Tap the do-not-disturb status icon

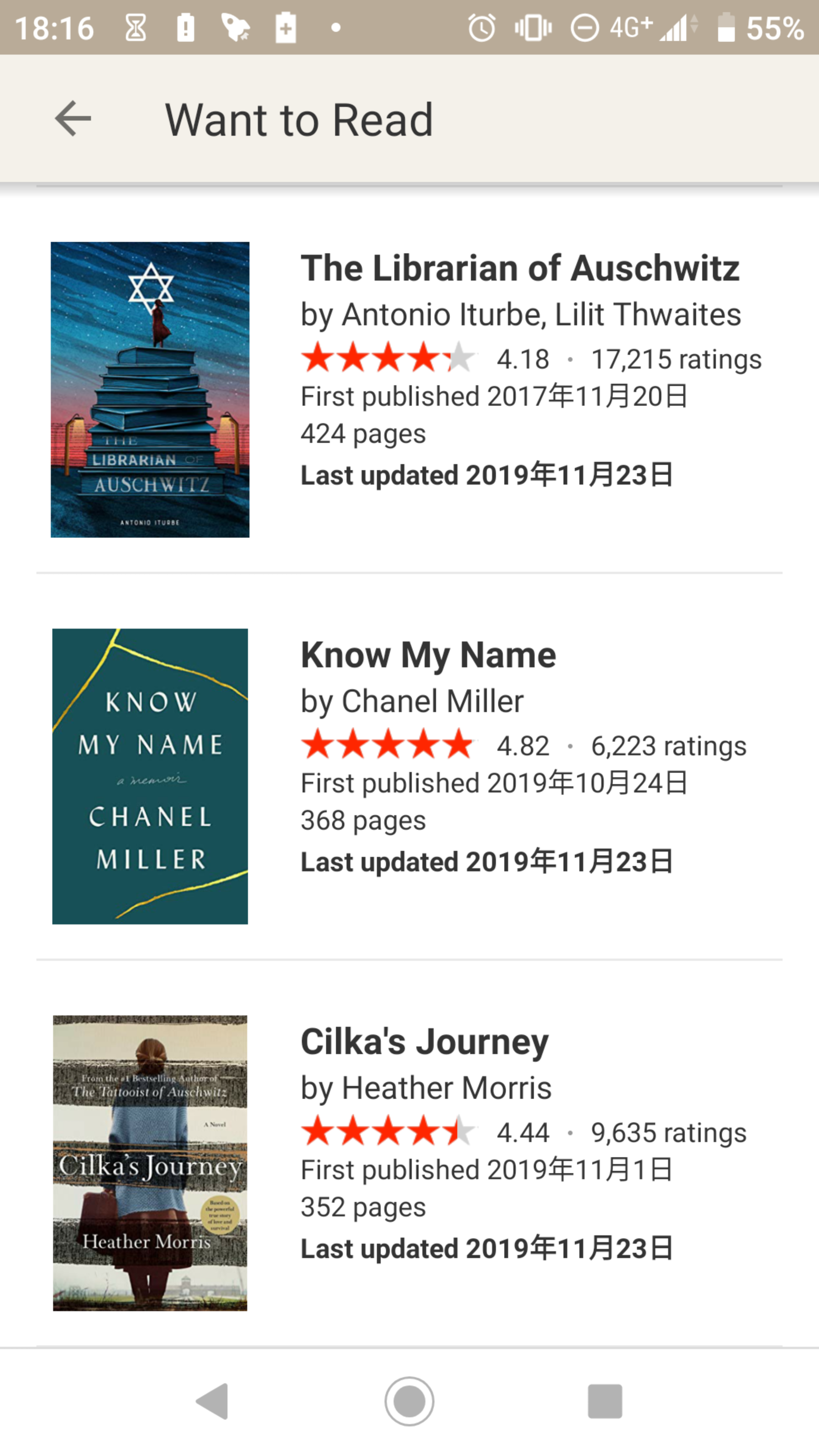(x=584, y=28)
